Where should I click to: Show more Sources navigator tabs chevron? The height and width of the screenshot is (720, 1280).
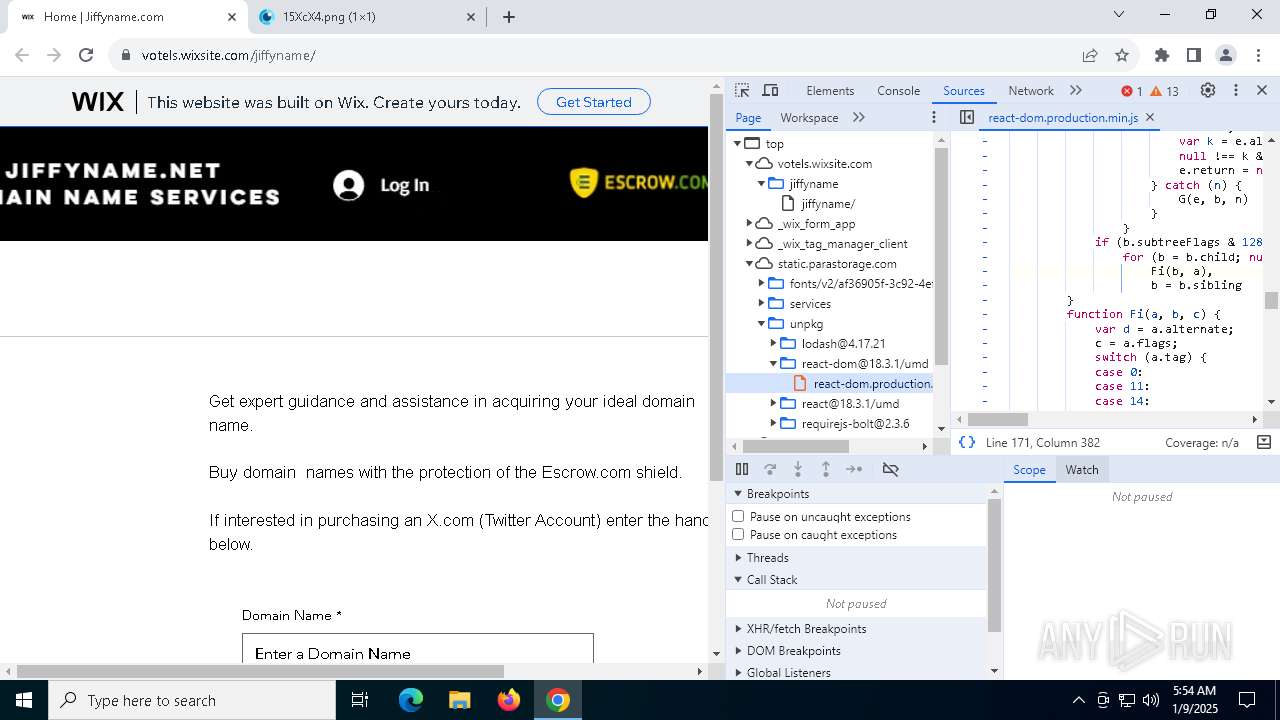click(x=858, y=117)
